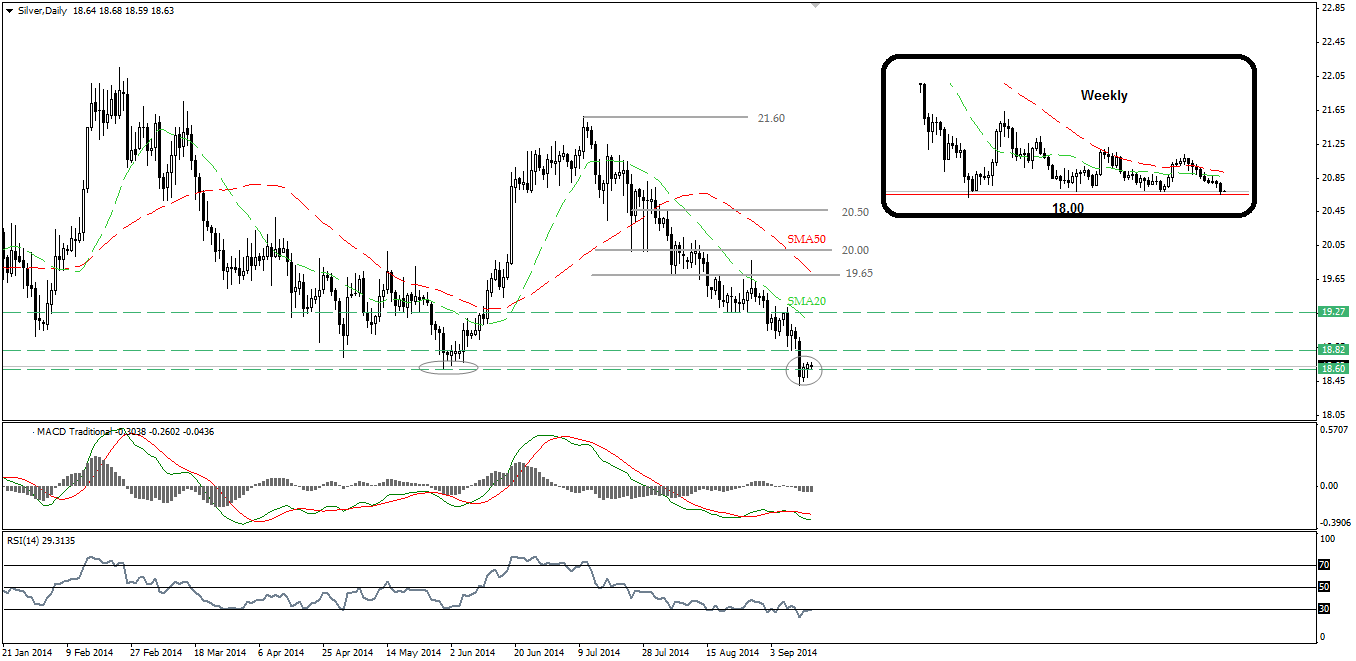Click the 15 Aug 2014 date label
The width and height of the screenshot is (1356, 661).
pyautogui.click(x=731, y=652)
